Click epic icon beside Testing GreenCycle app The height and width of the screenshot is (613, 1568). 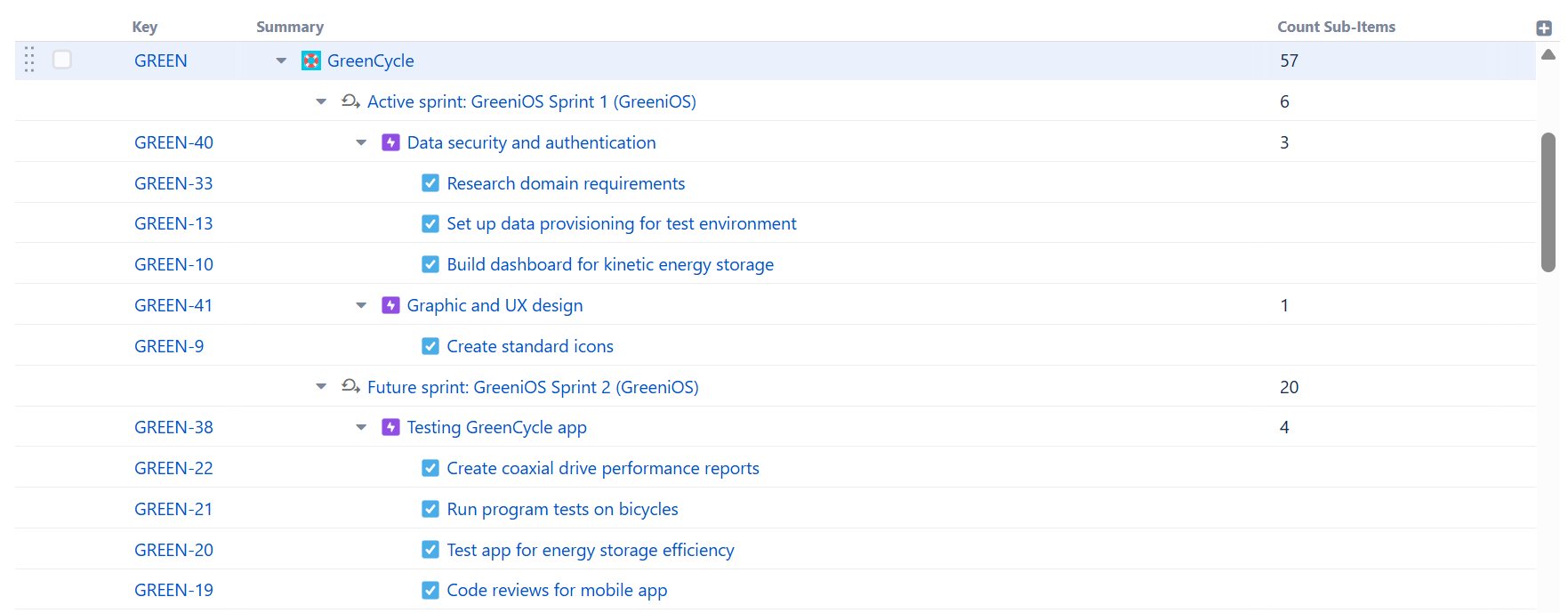pos(390,427)
